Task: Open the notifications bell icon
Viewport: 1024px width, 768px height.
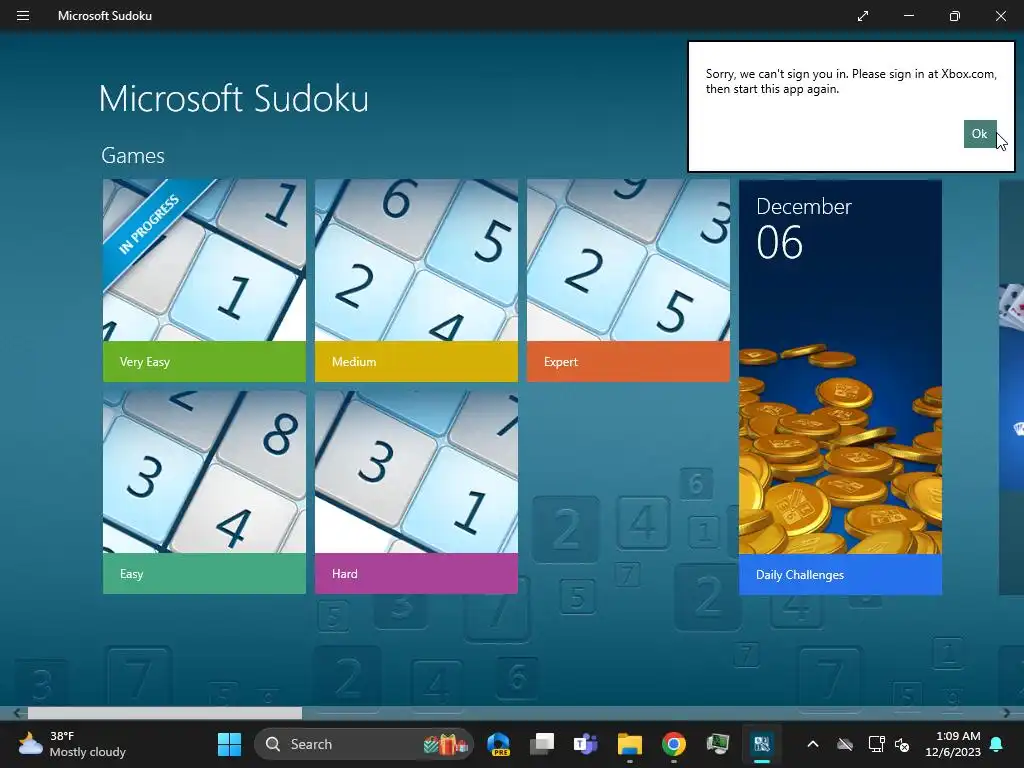Action: click(x=997, y=744)
